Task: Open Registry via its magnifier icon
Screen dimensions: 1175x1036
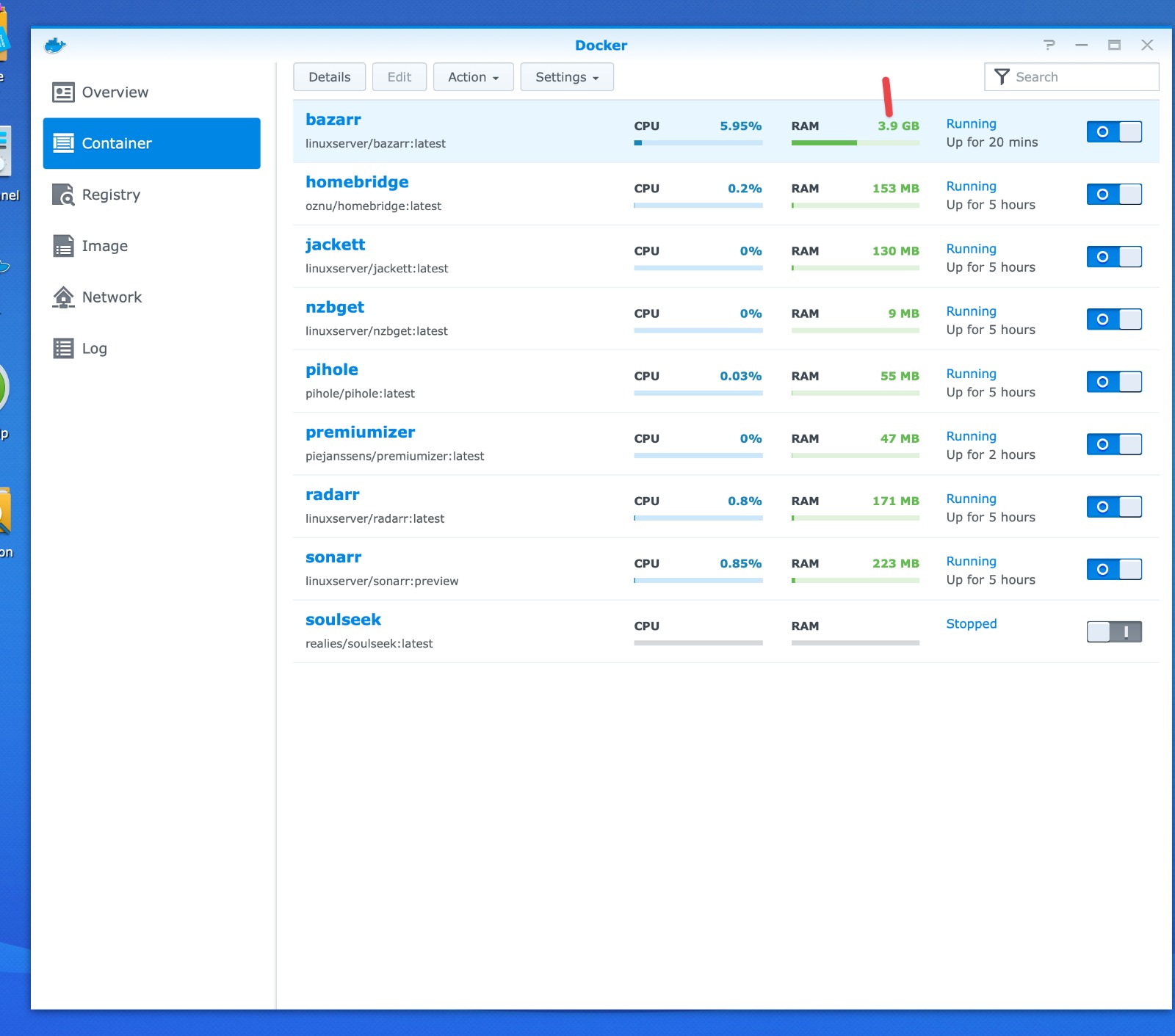Action: pyautogui.click(x=63, y=195)
